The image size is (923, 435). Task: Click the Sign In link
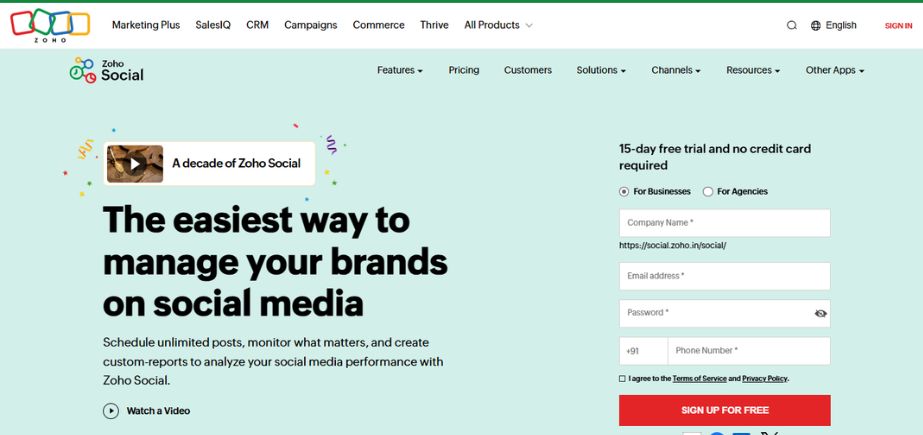[898, 26]
